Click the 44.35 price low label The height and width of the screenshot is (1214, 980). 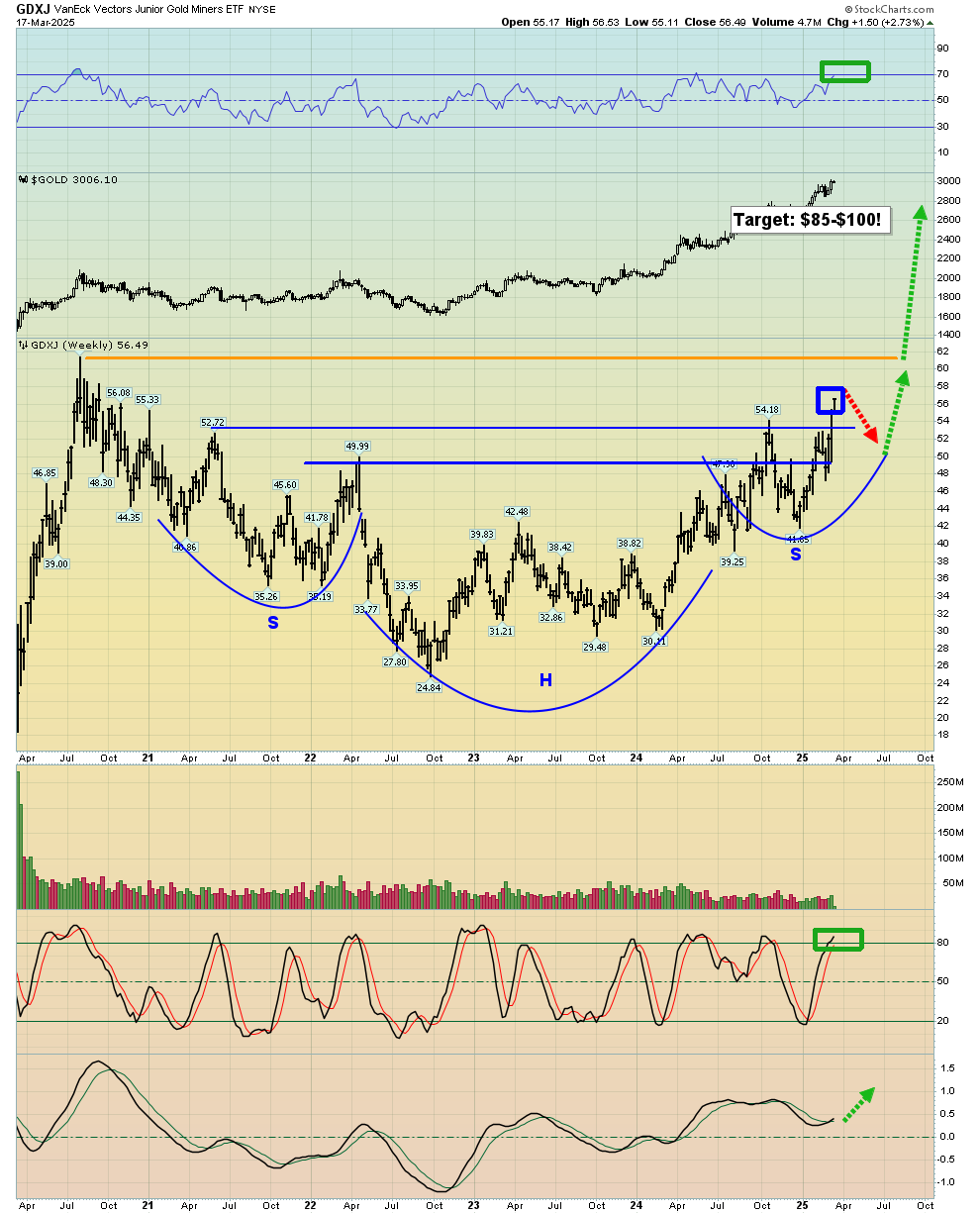[129, 517]
